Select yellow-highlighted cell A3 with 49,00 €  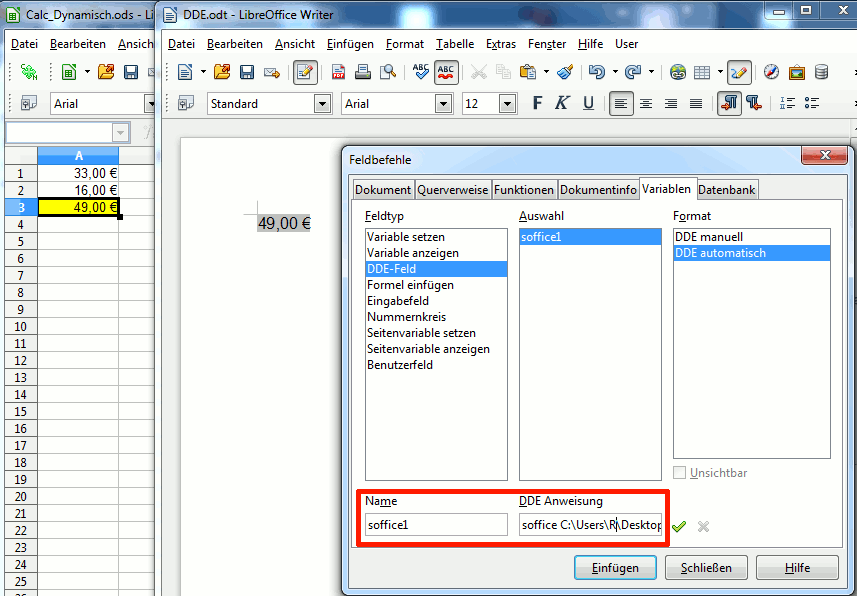[78, 207]
